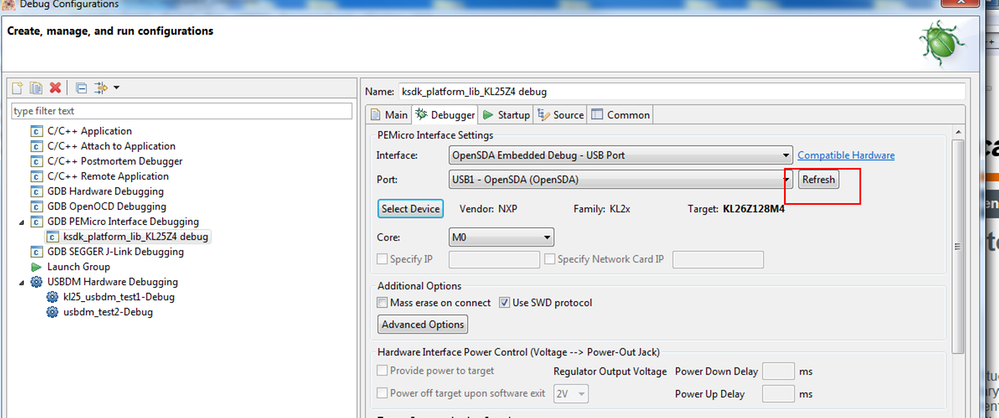This screenshot has width=999, height=418.
Task: Click the Specify IP text field
Action: click(494, 259)
